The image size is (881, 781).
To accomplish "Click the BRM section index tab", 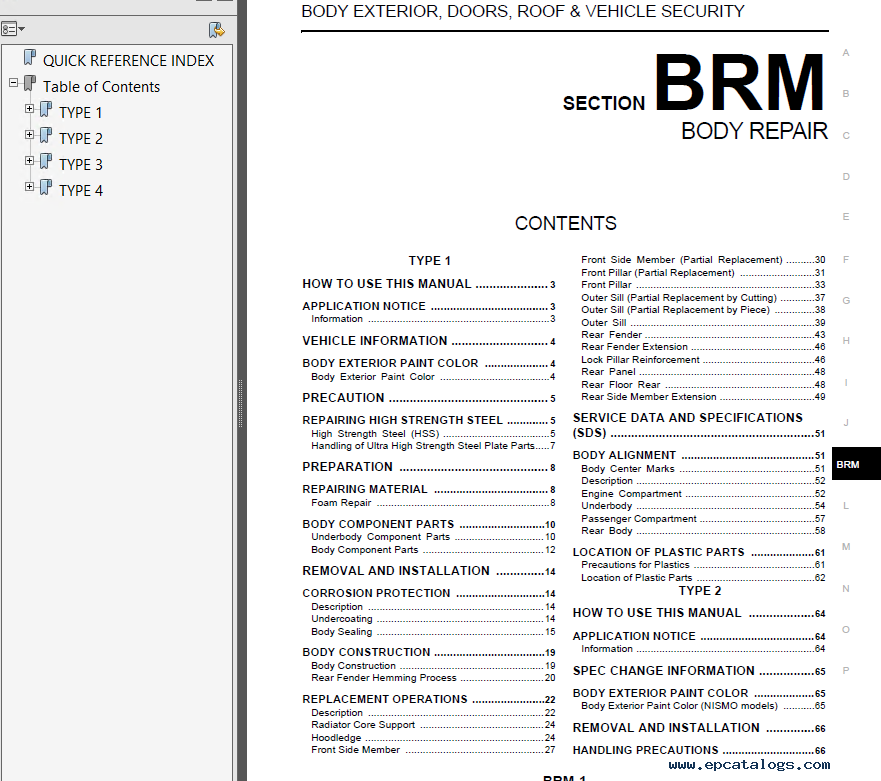I will 856,464.
